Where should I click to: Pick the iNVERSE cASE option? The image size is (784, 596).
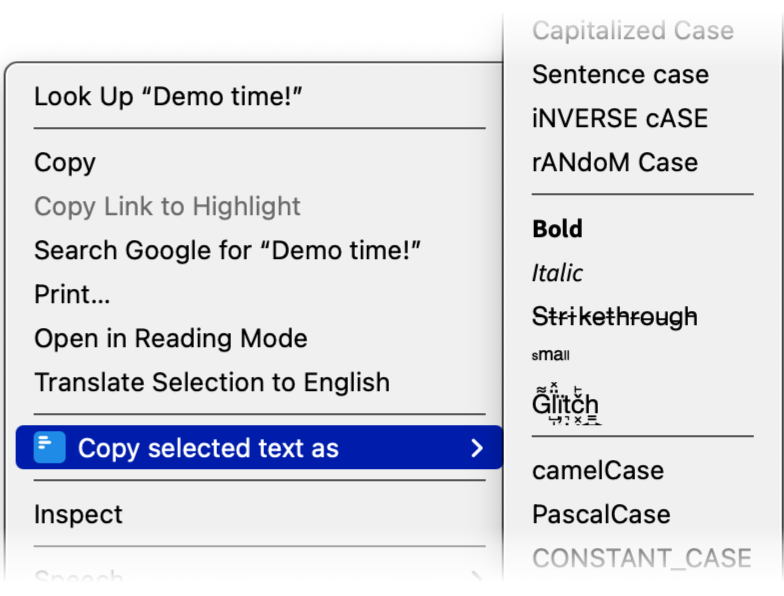619,119
